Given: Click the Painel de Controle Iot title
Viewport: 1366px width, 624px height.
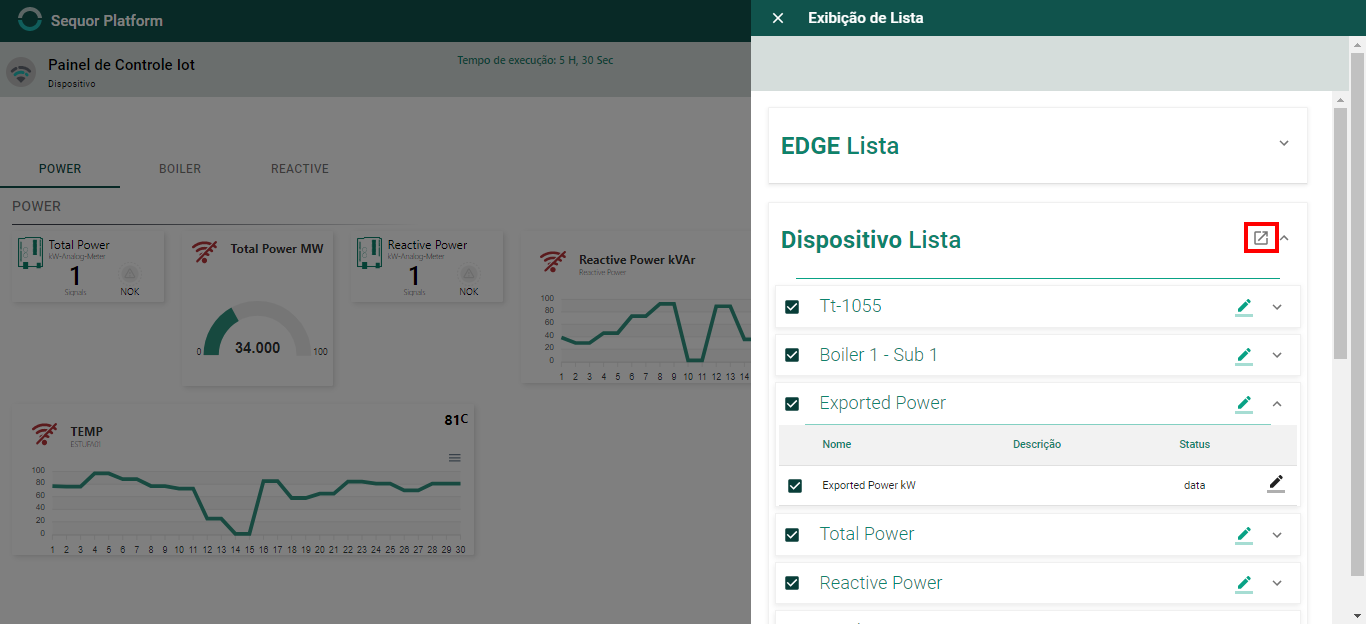Looking at the screenshot, I should (x=121, y=65).
